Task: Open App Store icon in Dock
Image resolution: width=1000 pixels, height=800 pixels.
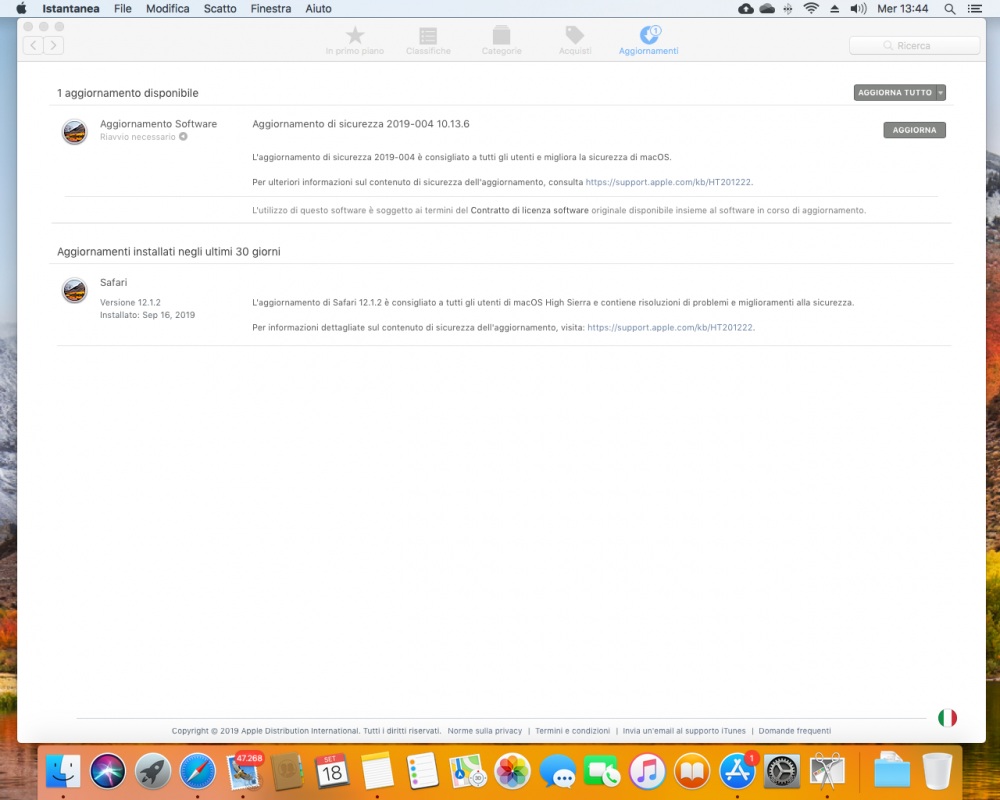Action: click(x=737, y=771)
